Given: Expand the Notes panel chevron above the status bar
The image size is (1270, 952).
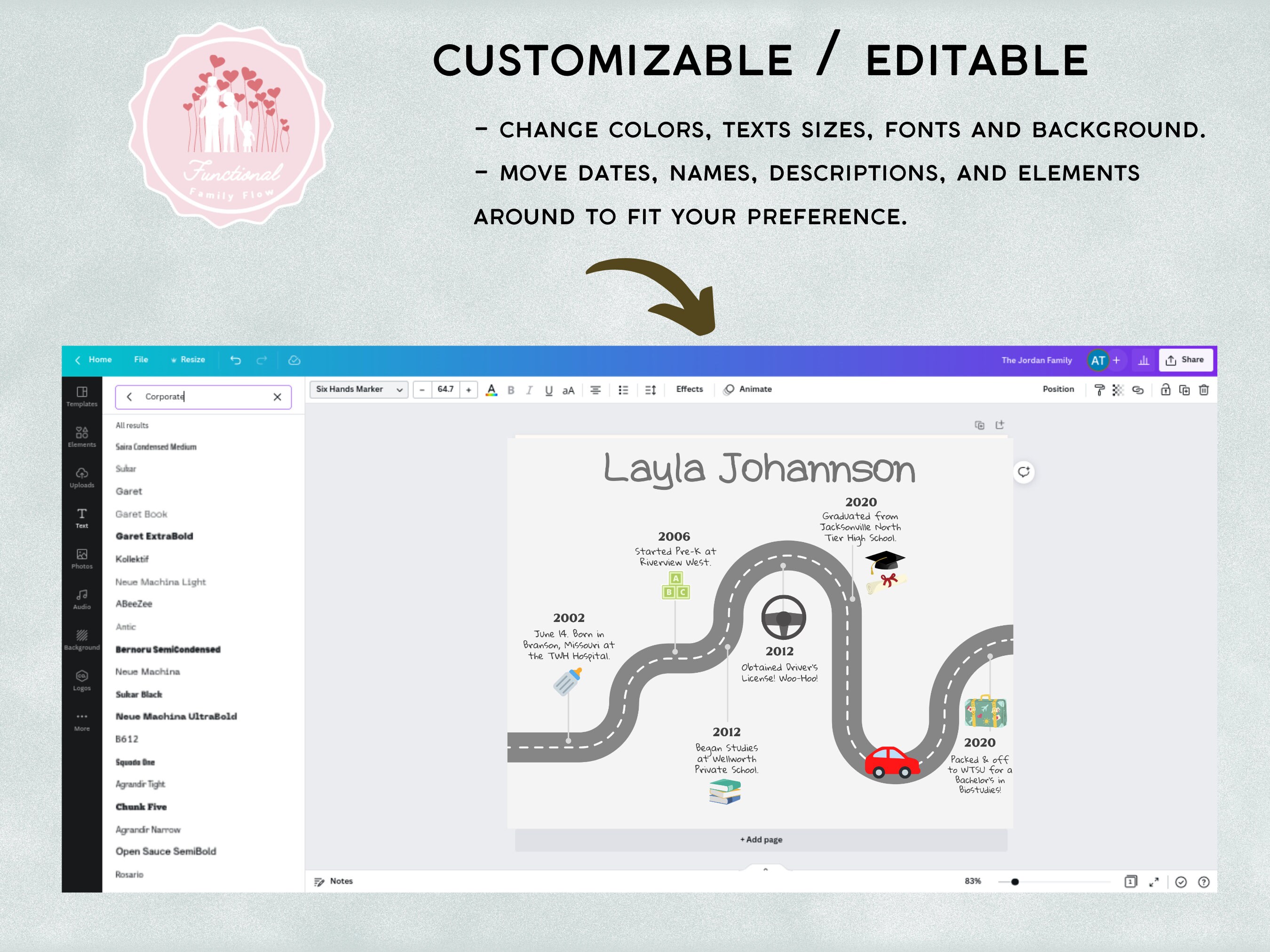Looking at the screenshot, I should point(765,869).
